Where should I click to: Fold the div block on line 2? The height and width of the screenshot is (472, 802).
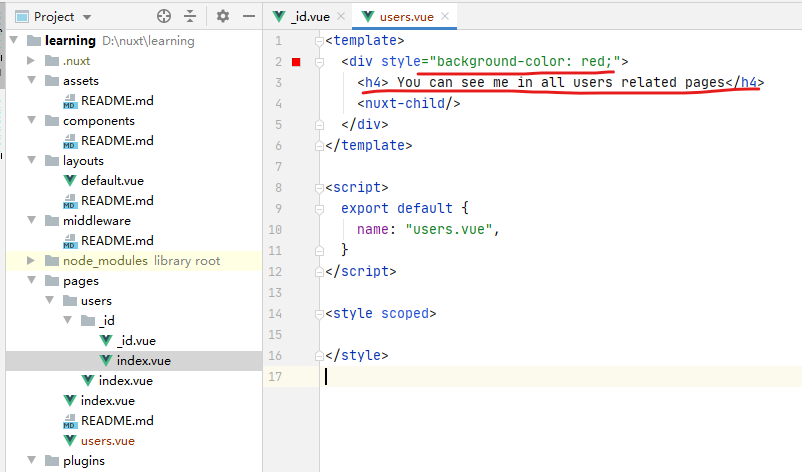point(319,62)
